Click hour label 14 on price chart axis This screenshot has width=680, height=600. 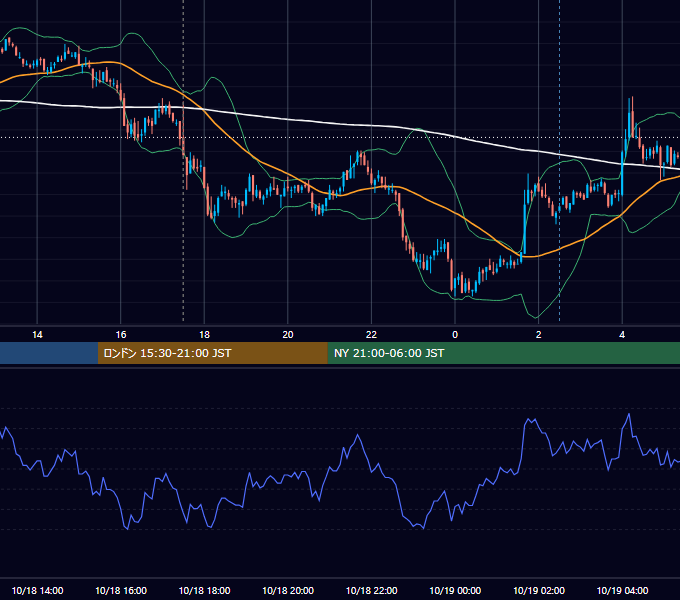click(x=37, y=335)
